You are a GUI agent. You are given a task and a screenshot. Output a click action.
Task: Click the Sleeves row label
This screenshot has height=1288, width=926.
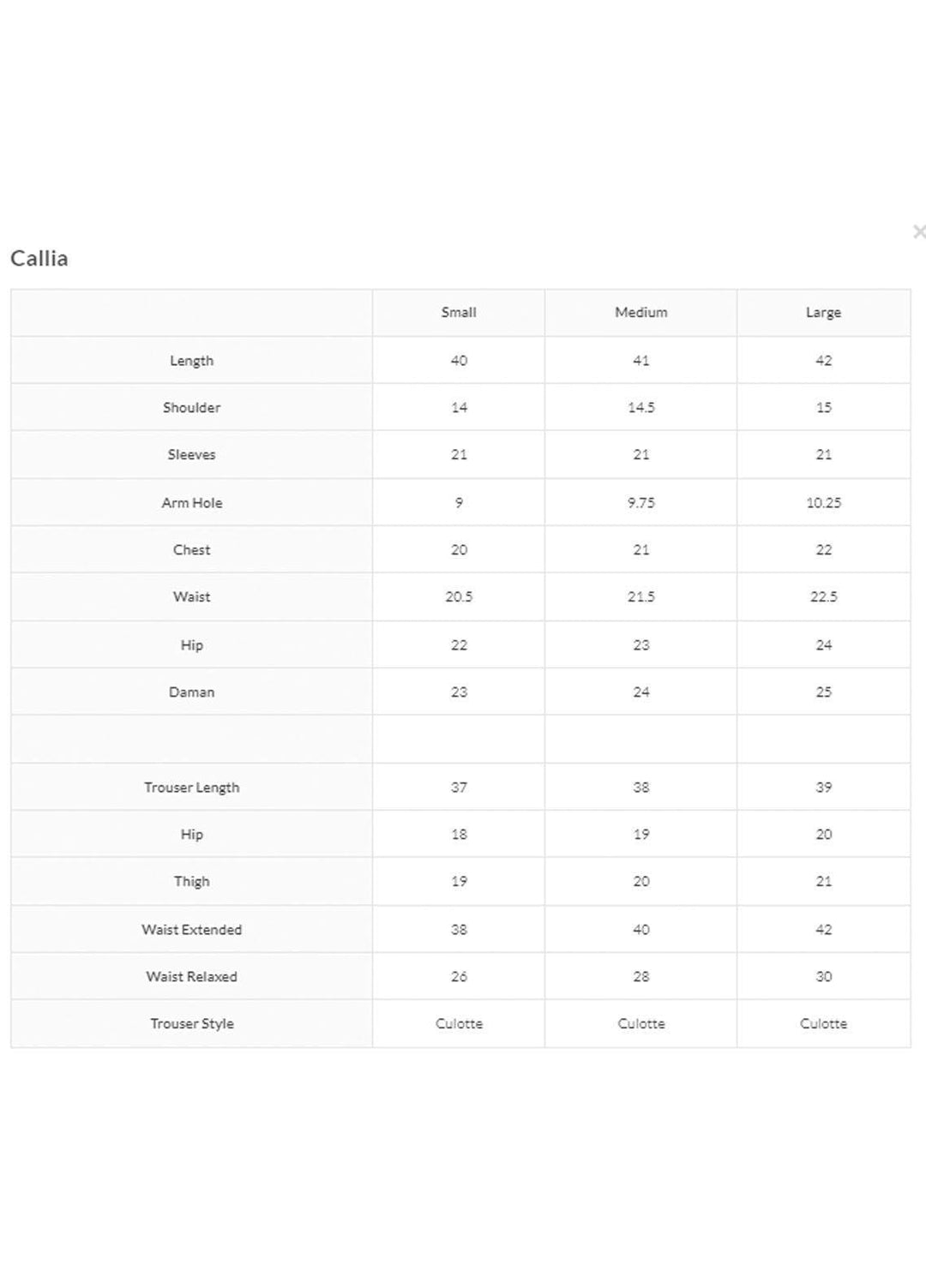tap(191, 455)
